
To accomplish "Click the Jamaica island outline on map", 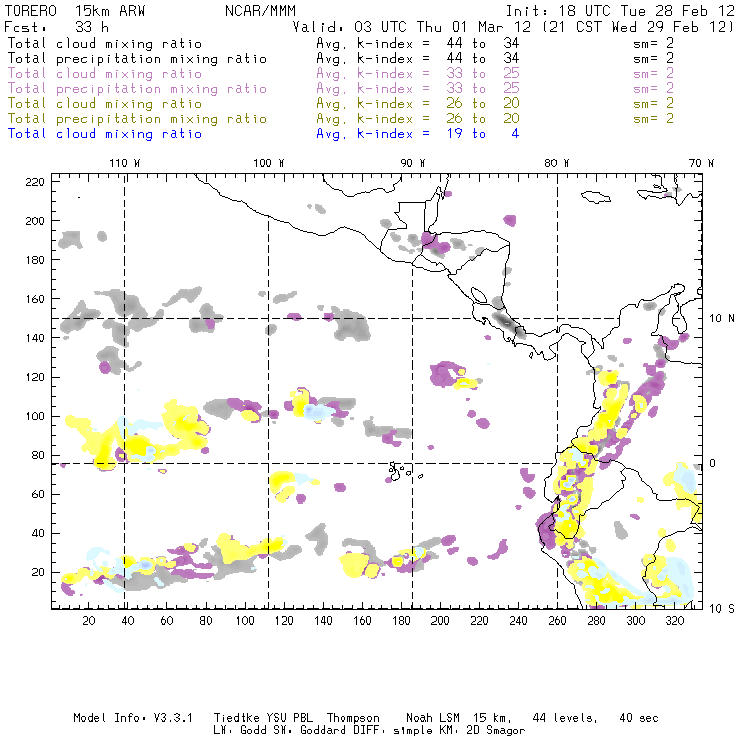I will pos(596,196).
